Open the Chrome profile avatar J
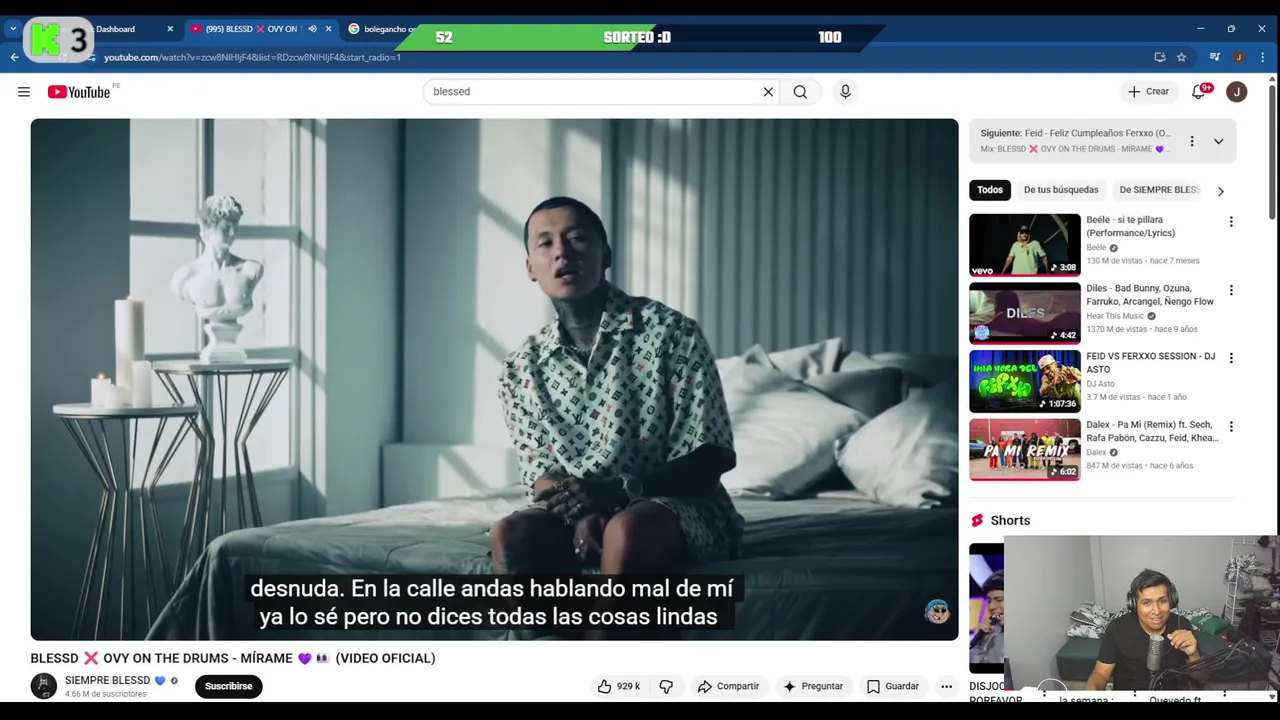 (x=1238, y=57)
